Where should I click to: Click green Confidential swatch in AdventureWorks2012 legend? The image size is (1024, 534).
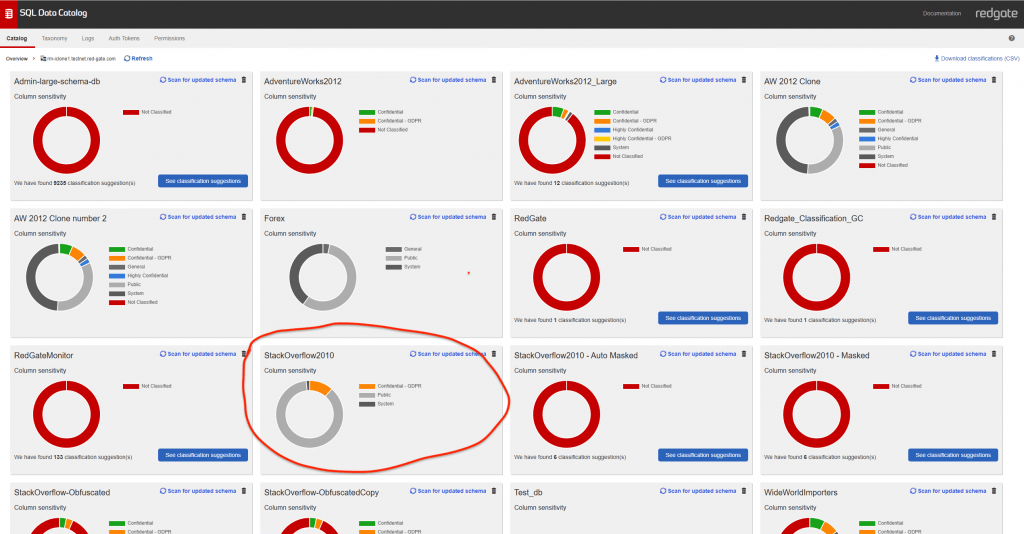coord(367,112)
